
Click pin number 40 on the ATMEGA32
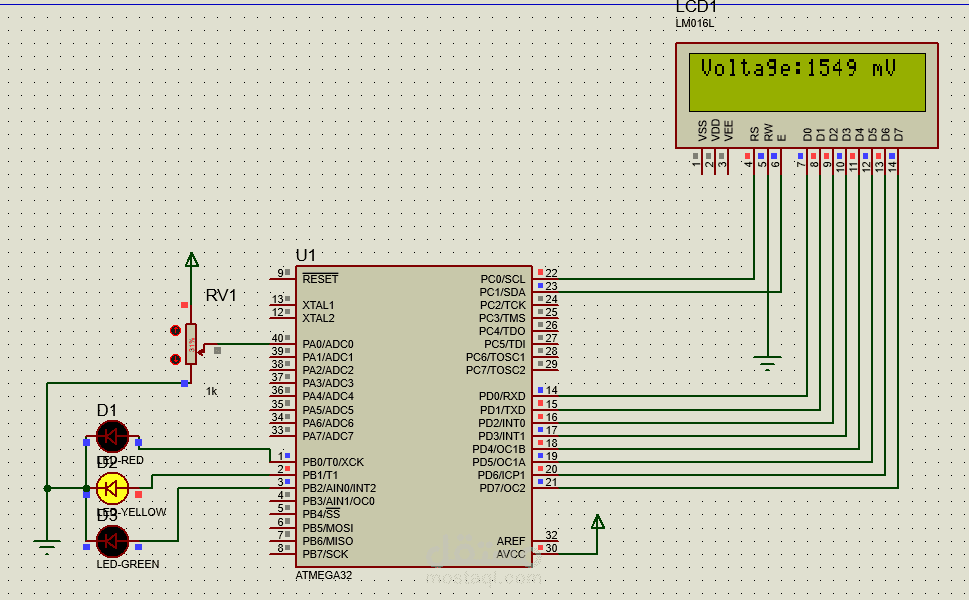[x=277, y=338]
